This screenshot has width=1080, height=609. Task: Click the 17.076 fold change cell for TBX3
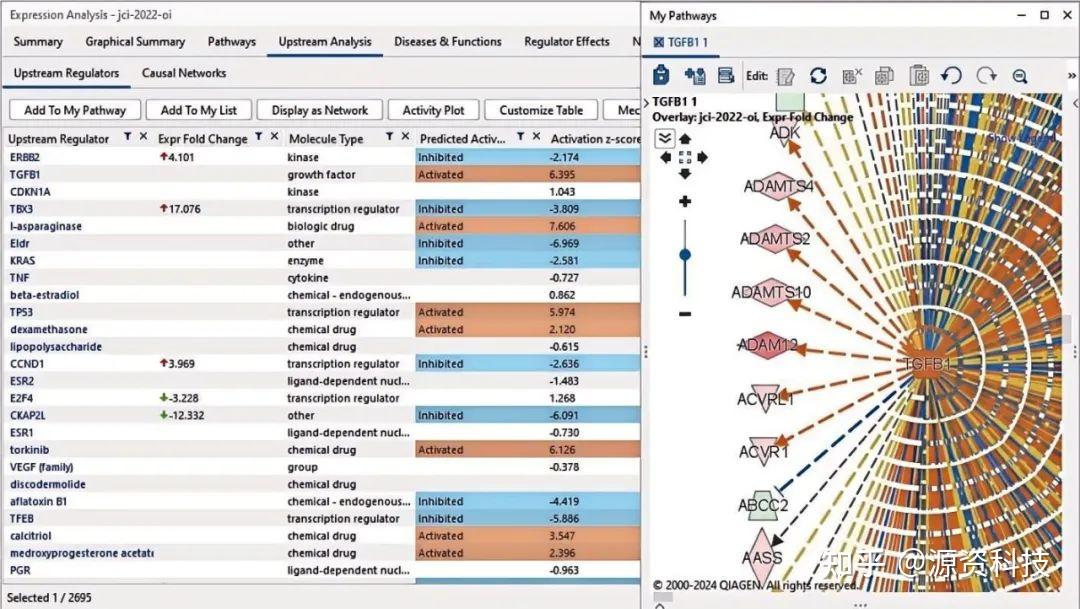click(x=180, y=209)
